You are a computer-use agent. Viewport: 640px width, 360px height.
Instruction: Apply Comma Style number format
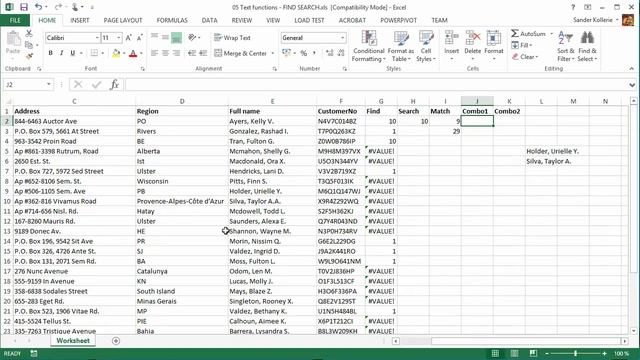(x=314, y=53)
